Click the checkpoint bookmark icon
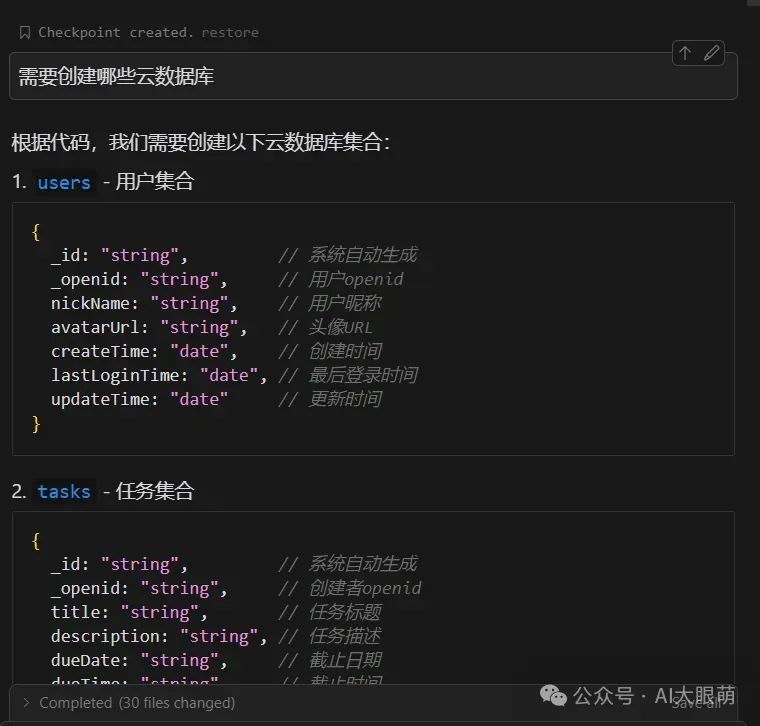 (25, 33)
